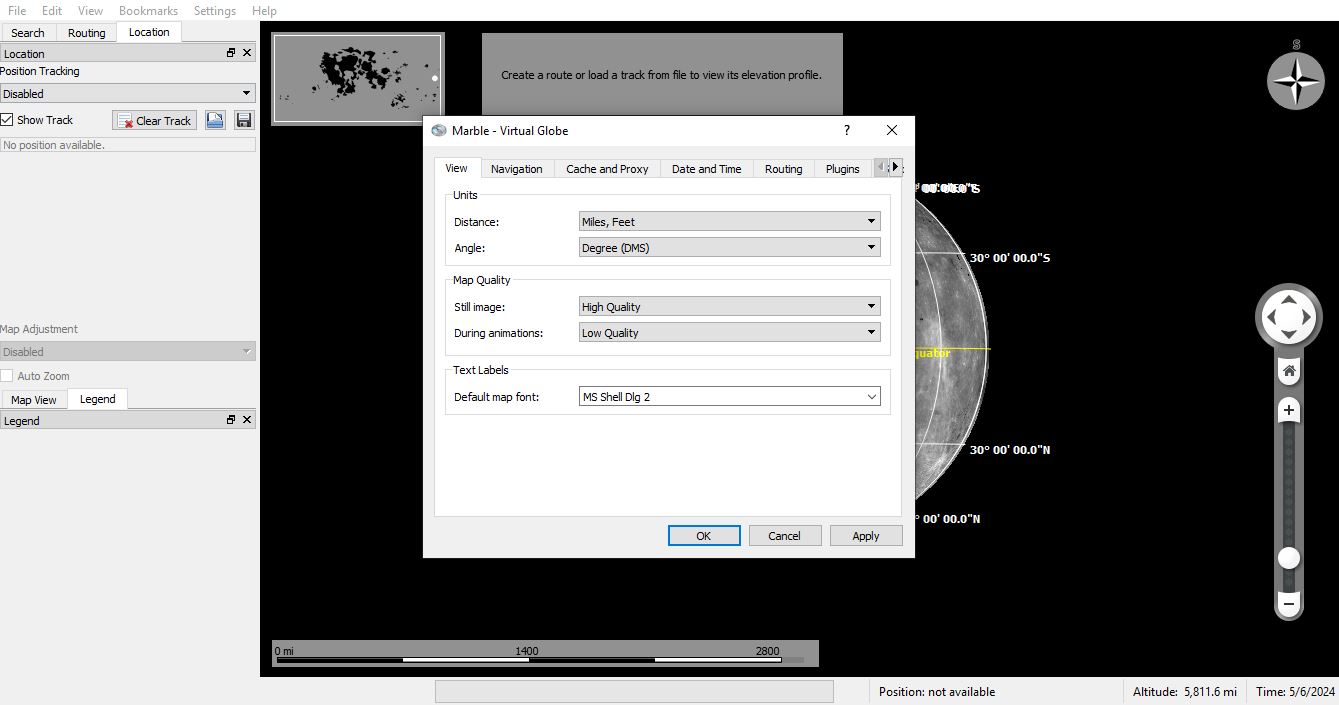This screenshot has width=1339, height=705.
Task: Click the 'Altitude: 5,811.6 mi' status entry
Action: click(x=1185, y=691)
